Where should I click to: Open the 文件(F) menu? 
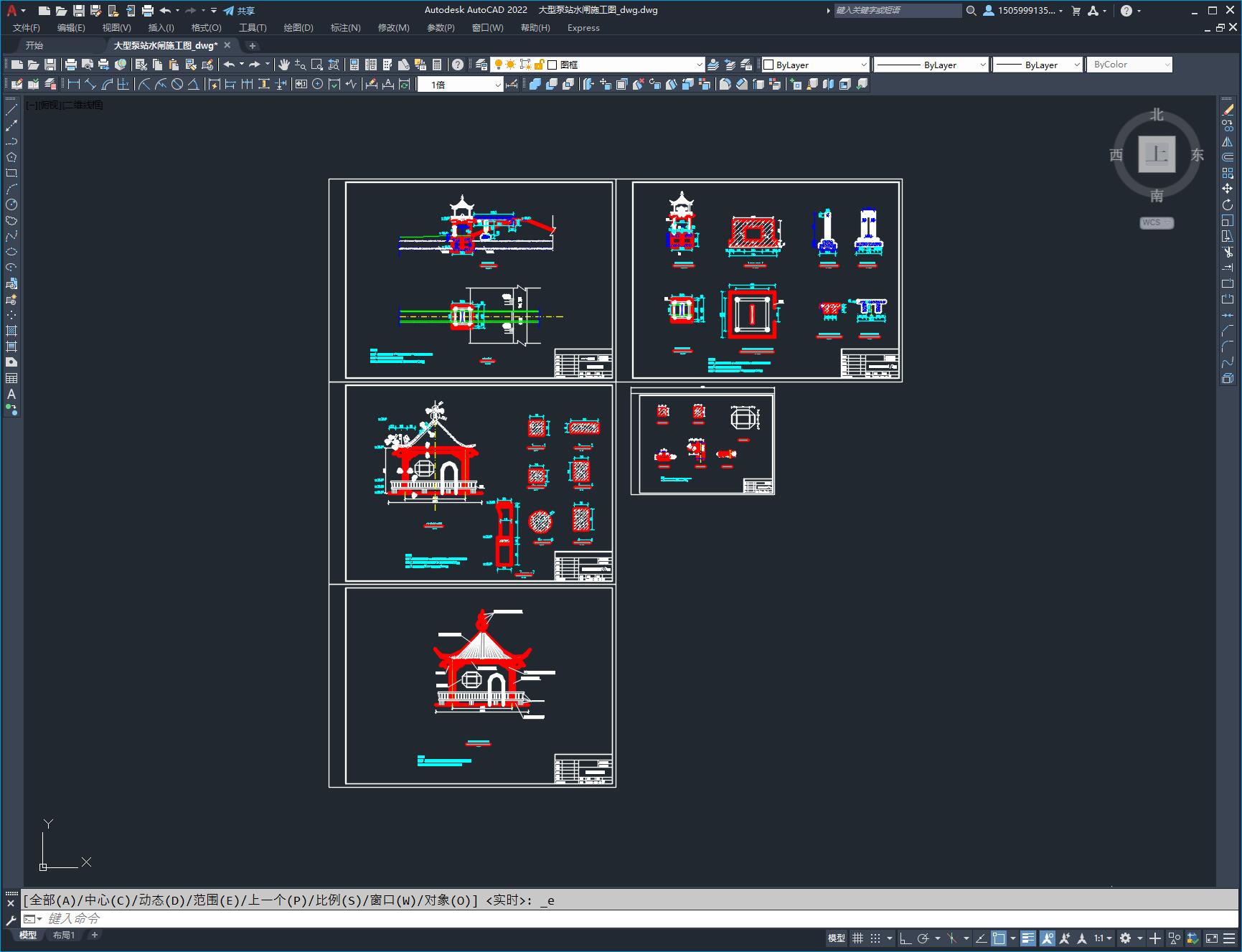tap(27, 28)
